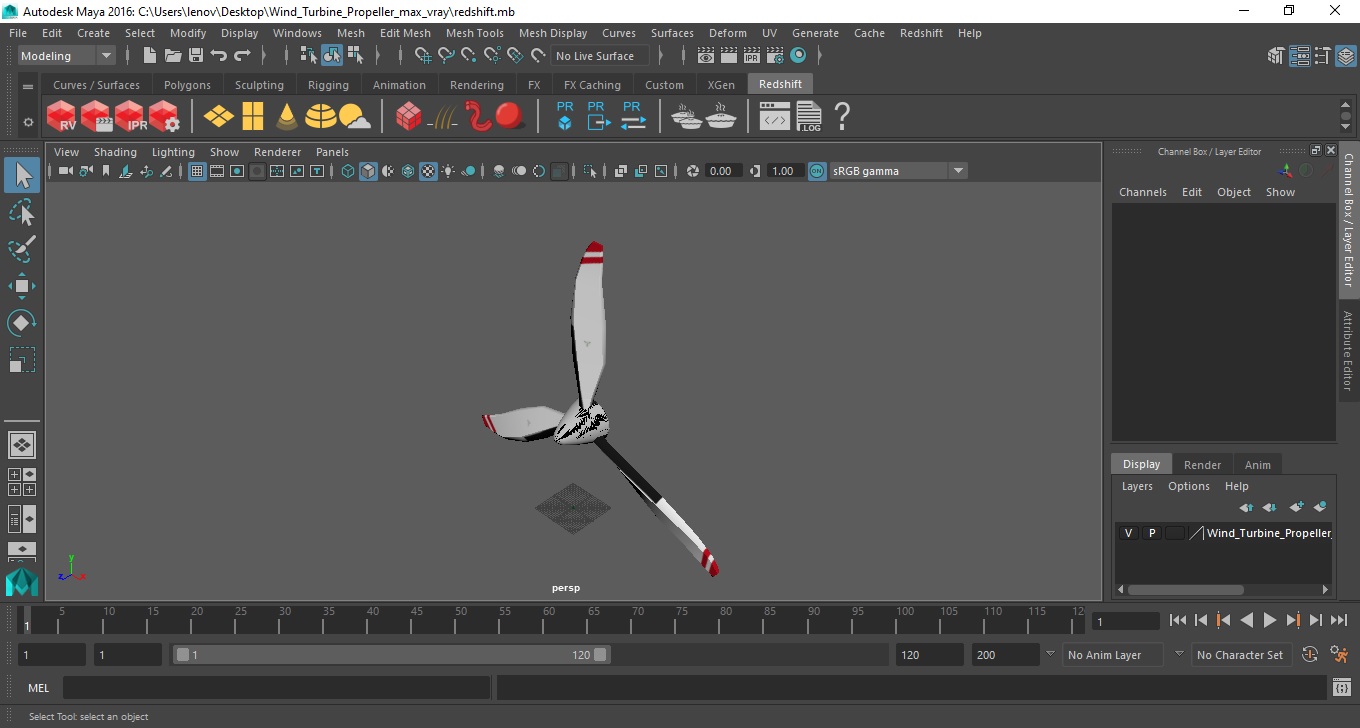Open Redshift RenderView shelf icon

click(x=62, y=117)
